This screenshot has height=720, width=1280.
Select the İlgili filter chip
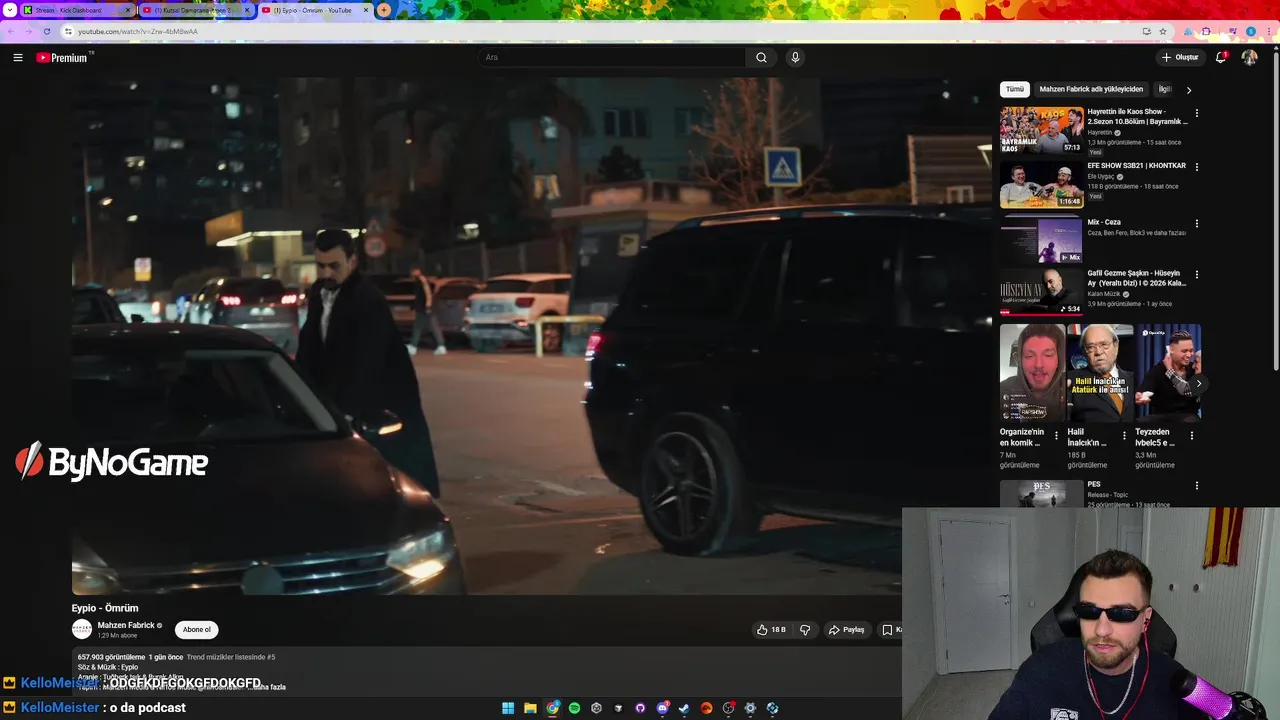1165,89
